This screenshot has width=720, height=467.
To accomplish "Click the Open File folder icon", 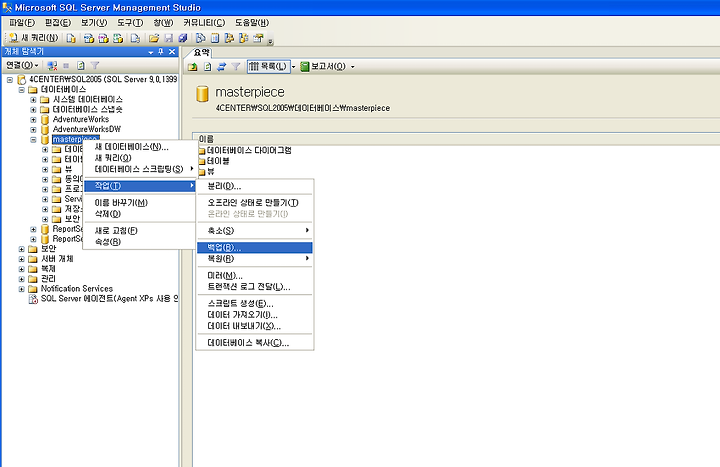I will 154,38.
